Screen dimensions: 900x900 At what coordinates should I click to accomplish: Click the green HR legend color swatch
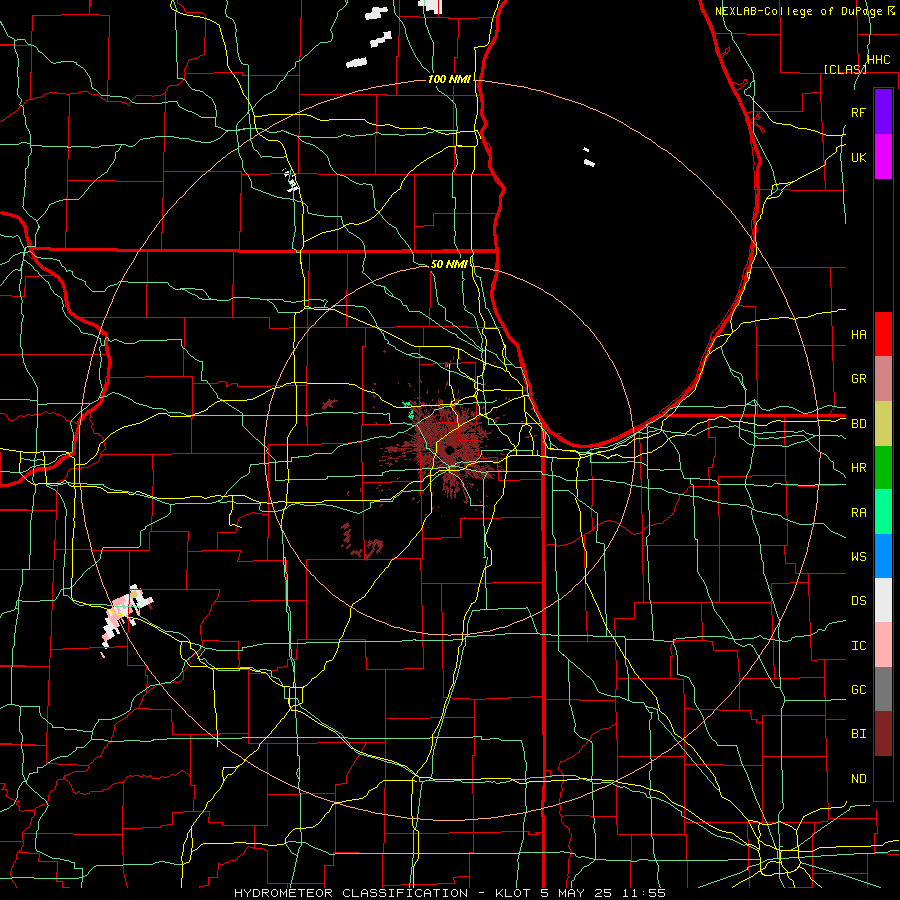(x=883, y=468)
